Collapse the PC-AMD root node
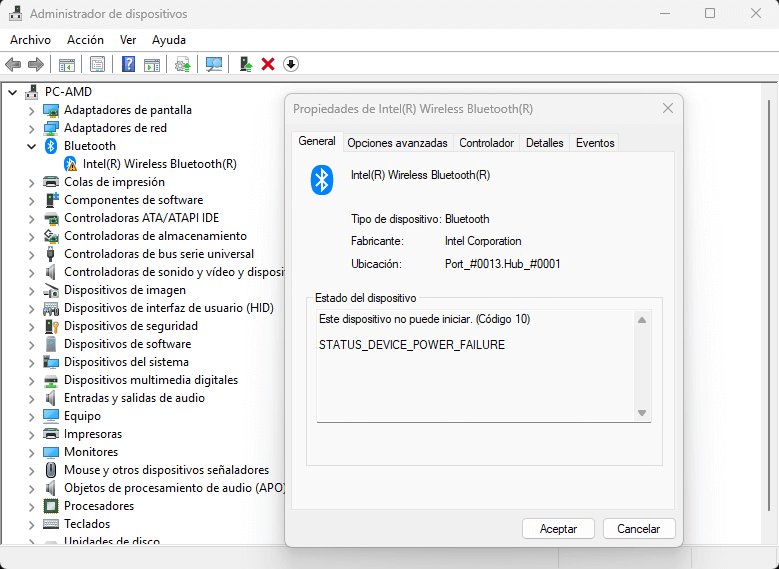 (x=13, y=92)
